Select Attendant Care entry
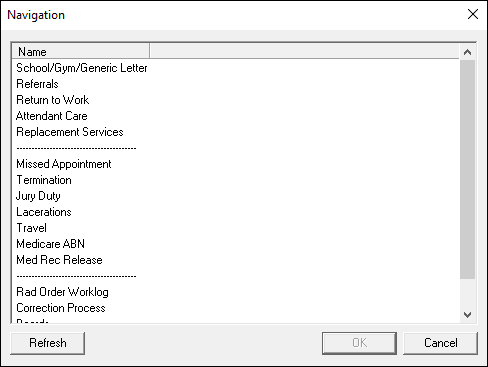The image size is (488, 367). [52, 116]
